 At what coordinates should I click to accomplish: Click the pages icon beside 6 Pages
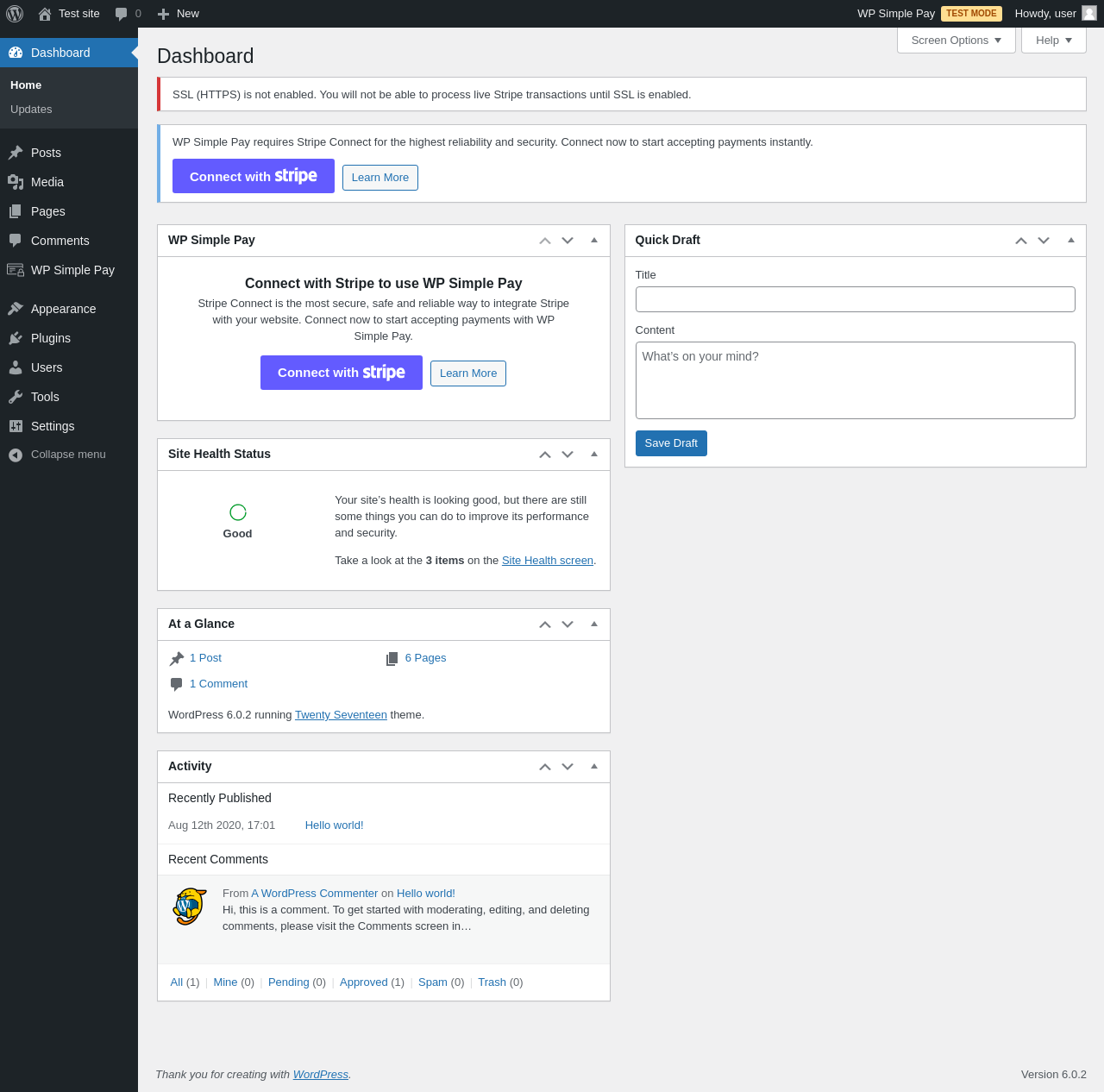[392, 658]
